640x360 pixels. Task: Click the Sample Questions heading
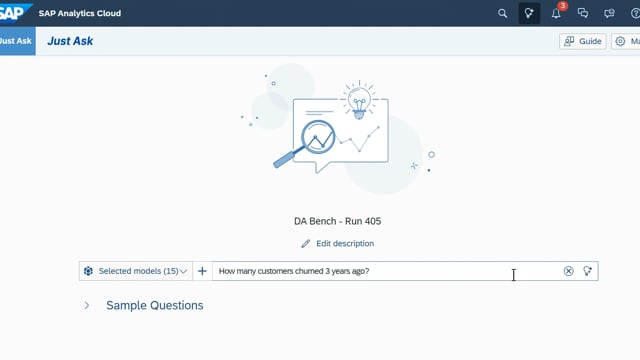(155, 305)
